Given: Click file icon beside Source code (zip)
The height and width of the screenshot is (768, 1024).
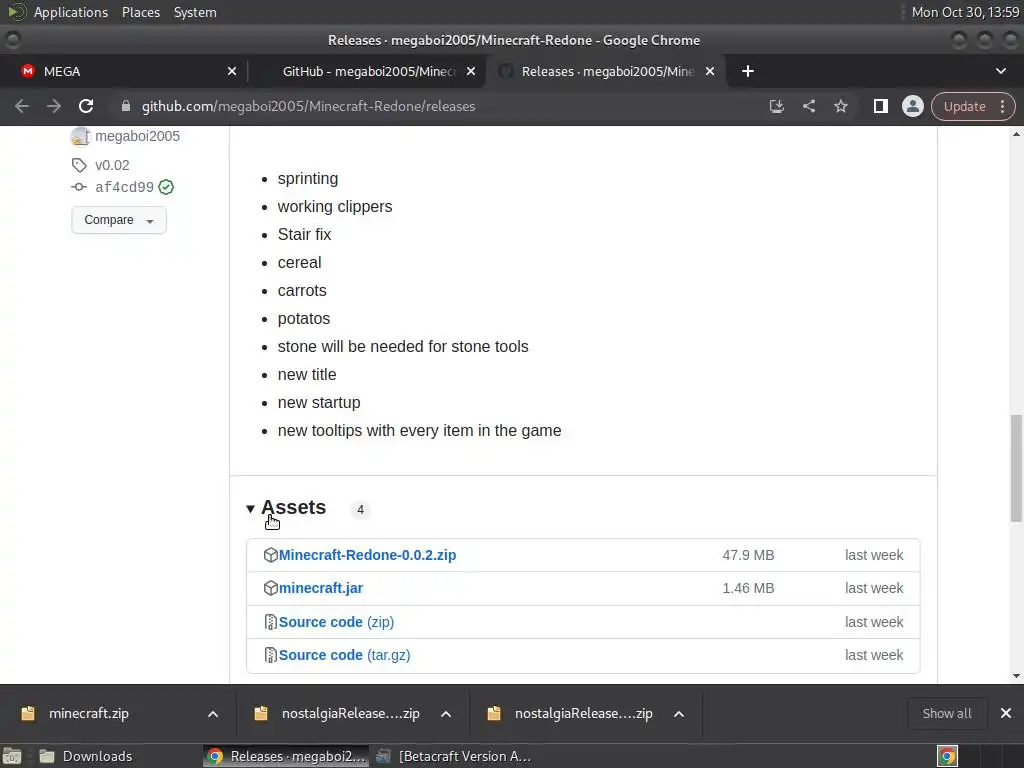Looking at the screenshot, I should pos(270,622).
